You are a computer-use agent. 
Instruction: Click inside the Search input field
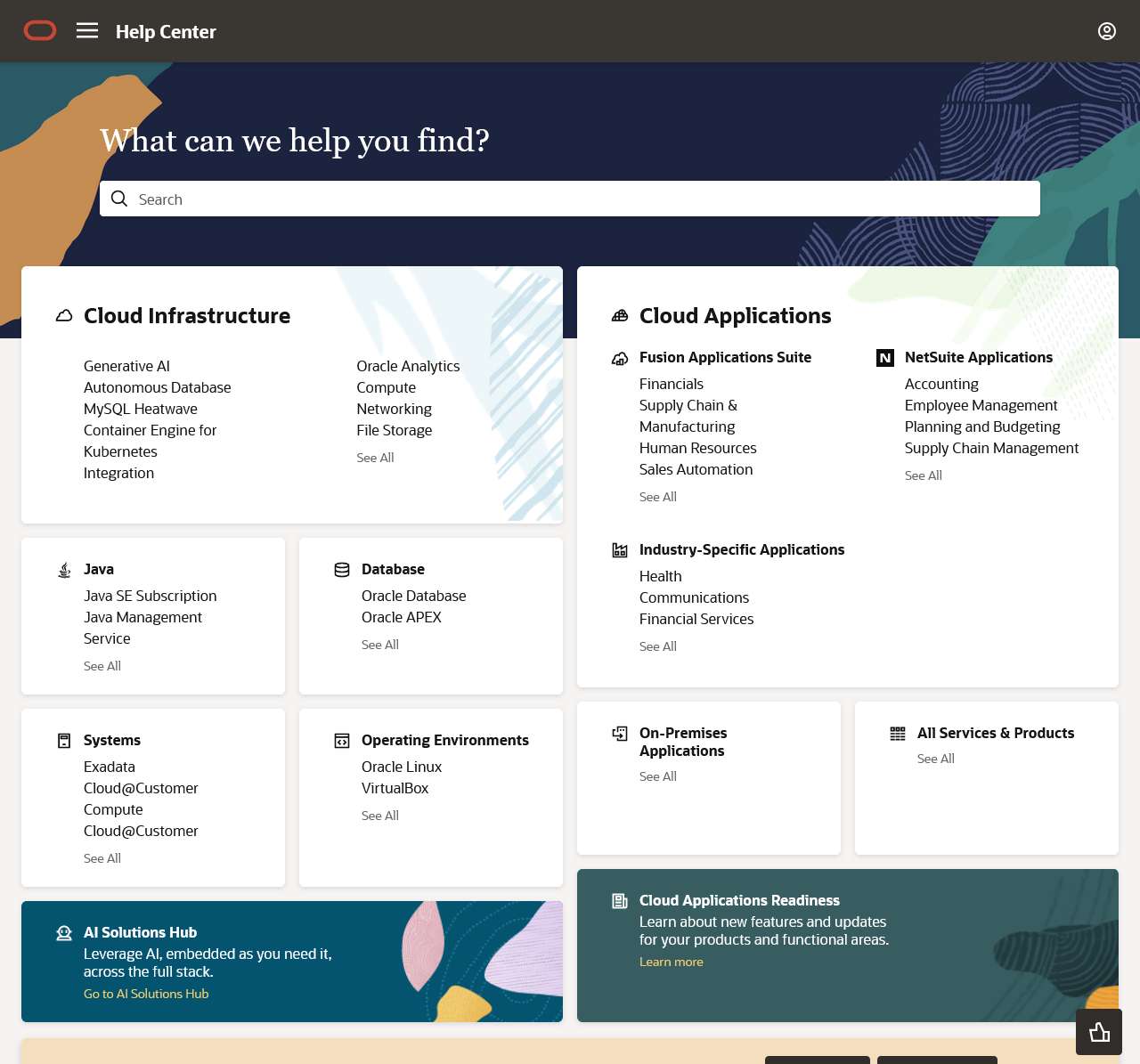click(x=570, y=199)
